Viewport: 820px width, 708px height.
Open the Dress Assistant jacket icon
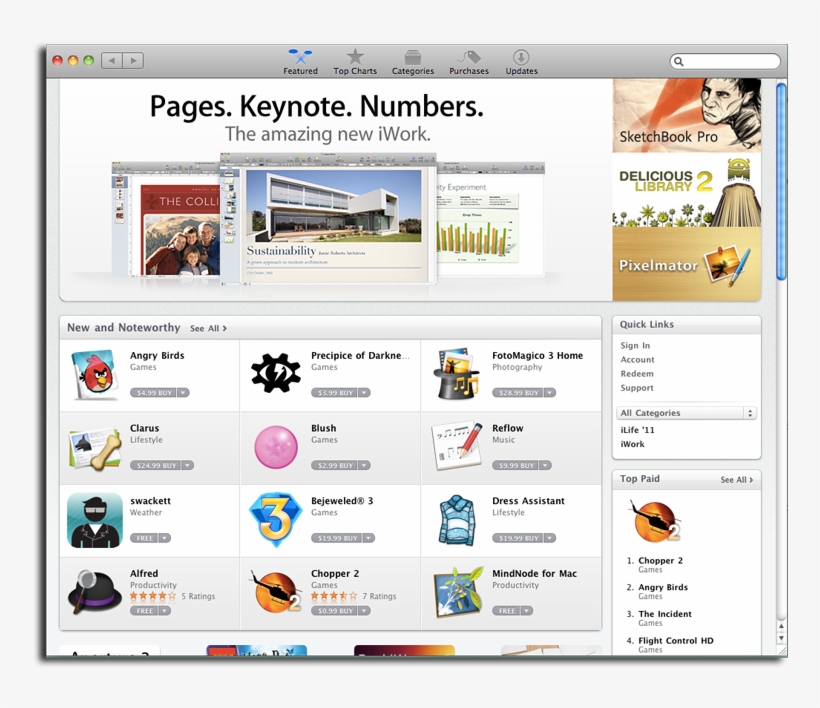457,520
